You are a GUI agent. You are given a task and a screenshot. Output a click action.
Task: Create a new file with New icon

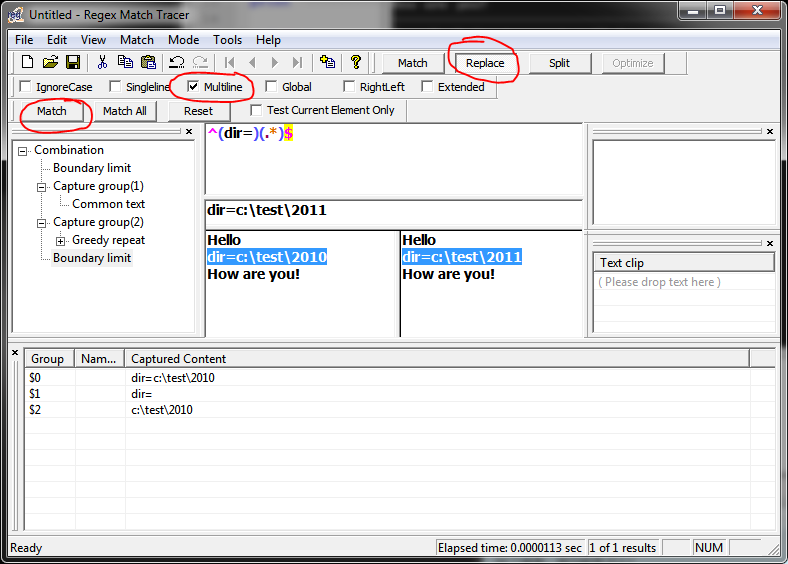(27, 62)
